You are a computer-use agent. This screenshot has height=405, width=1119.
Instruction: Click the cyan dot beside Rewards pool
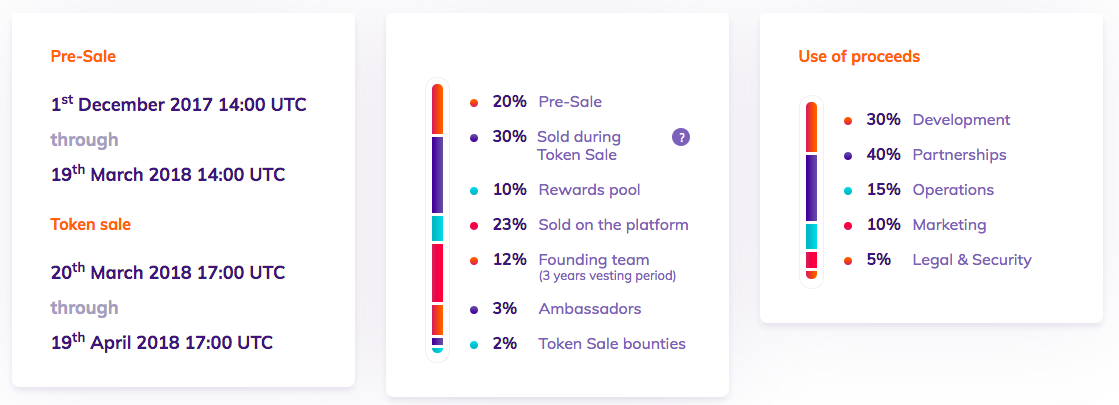click(474, 190)
